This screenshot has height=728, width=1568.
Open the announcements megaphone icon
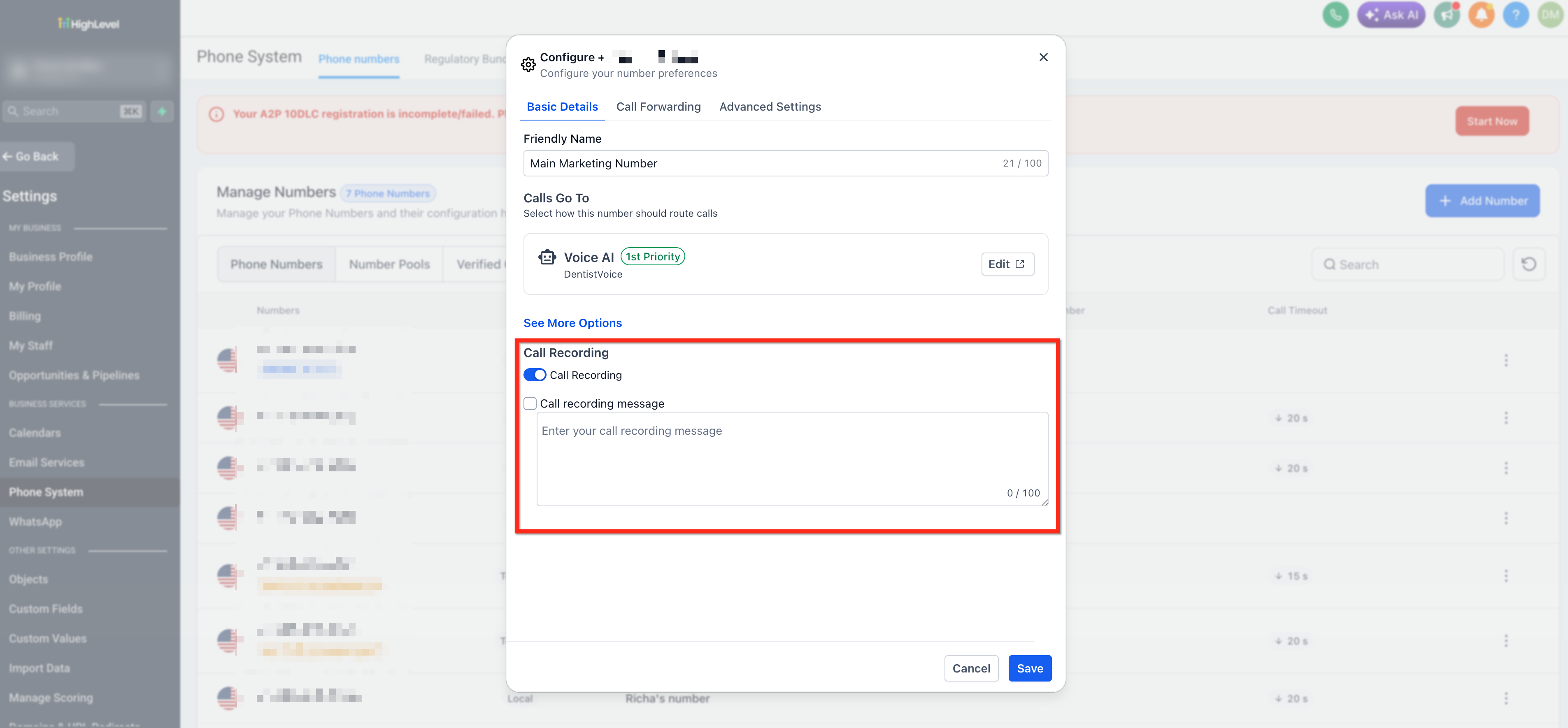click(x=1447, y=14)
